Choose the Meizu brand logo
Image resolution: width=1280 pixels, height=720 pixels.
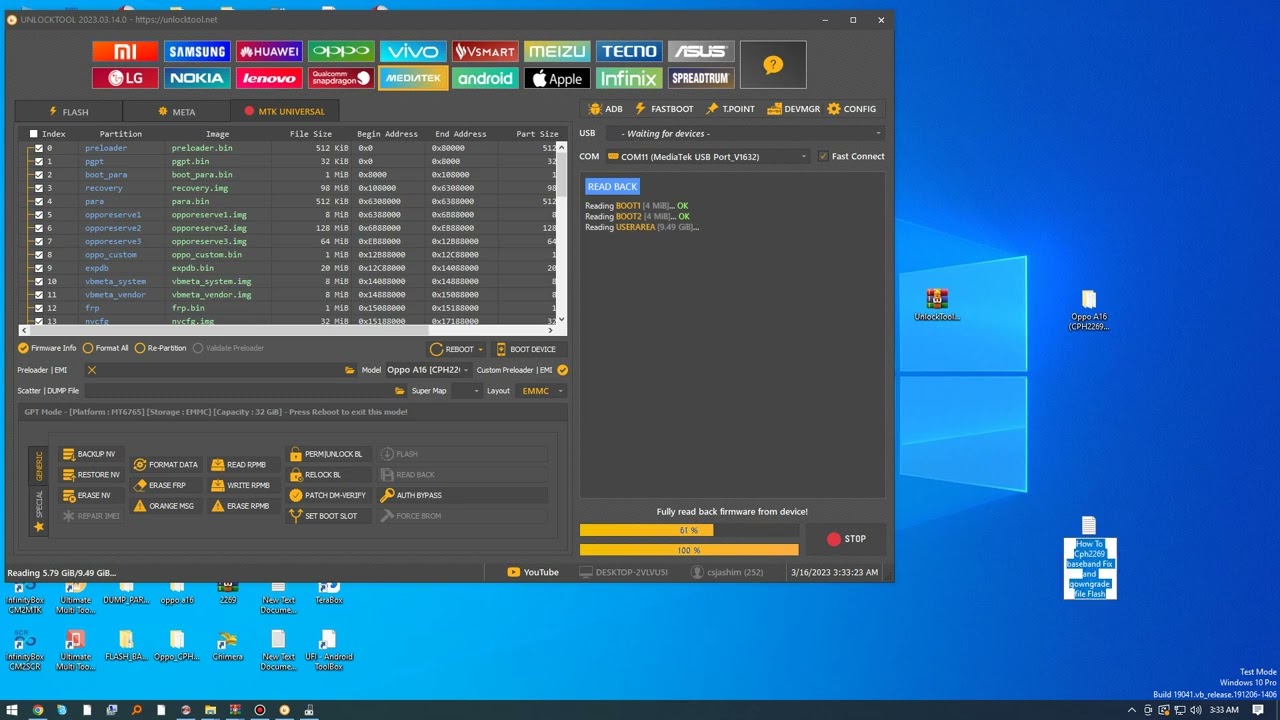(557, 52)
